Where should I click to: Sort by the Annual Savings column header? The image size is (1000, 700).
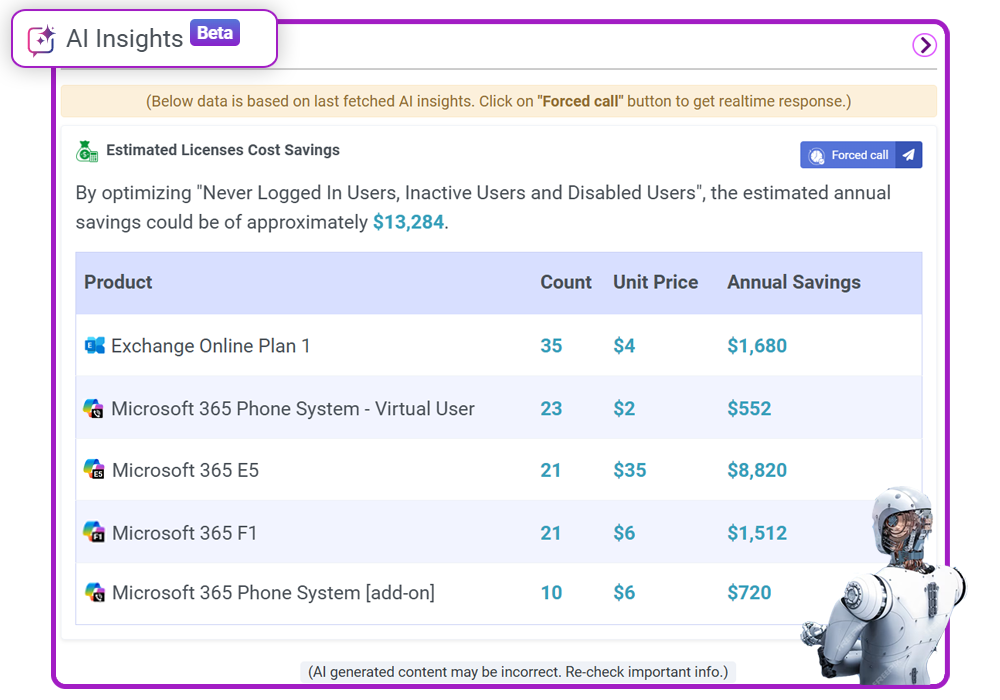point(794,282)
